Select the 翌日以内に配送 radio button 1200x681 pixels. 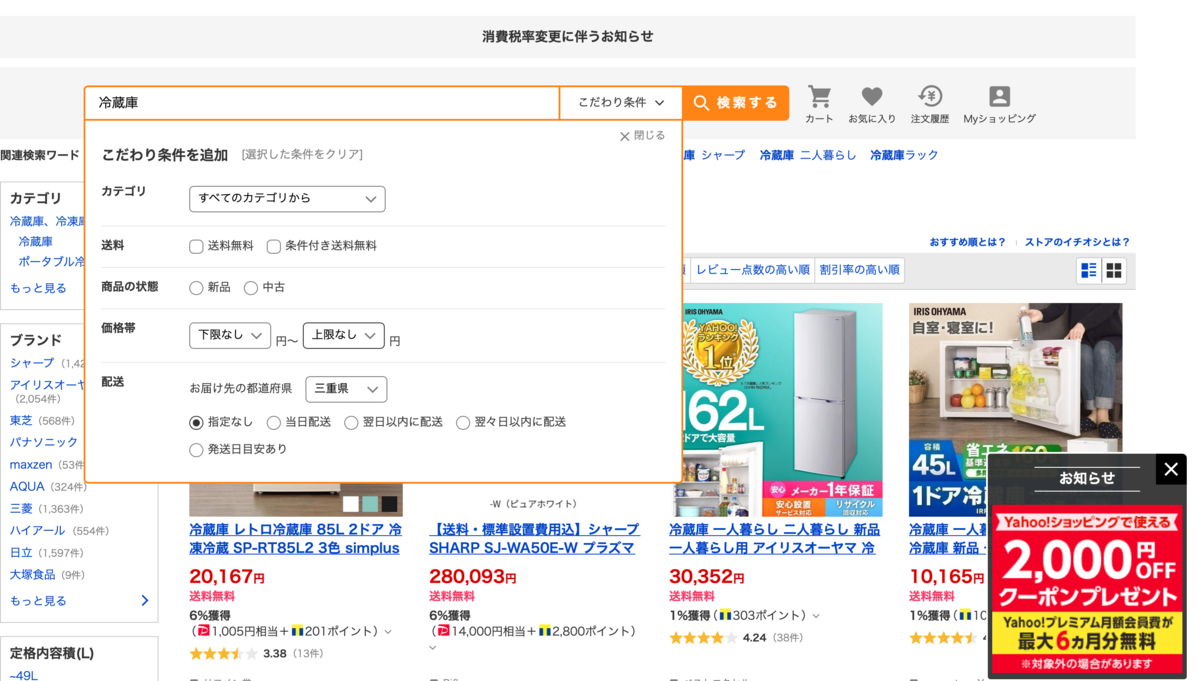351,423
